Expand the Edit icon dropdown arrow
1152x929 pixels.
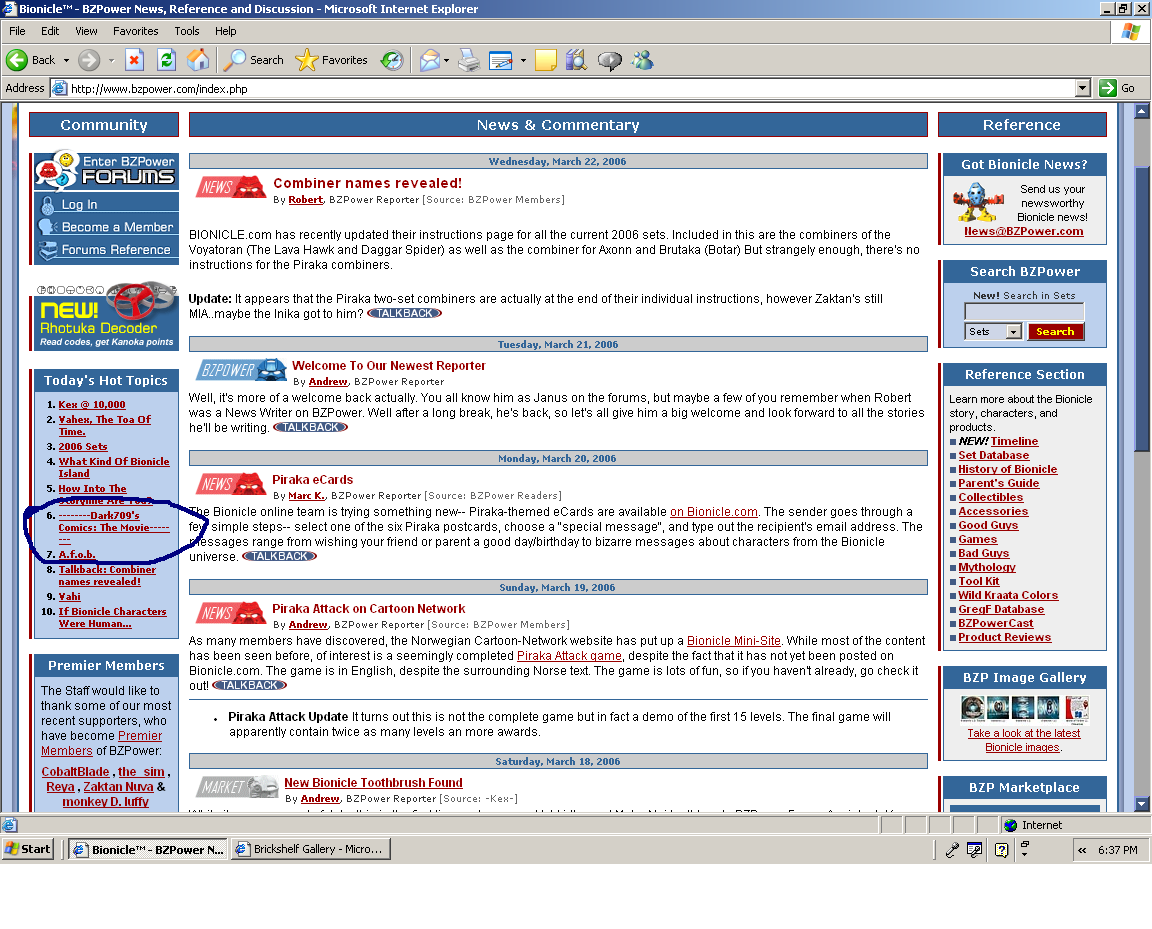(x=523, y=60)
